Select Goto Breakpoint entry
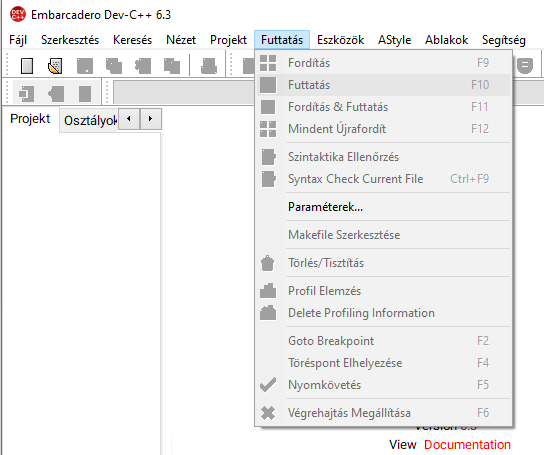This screenshot has height=455, width=544. click(383, 341)
